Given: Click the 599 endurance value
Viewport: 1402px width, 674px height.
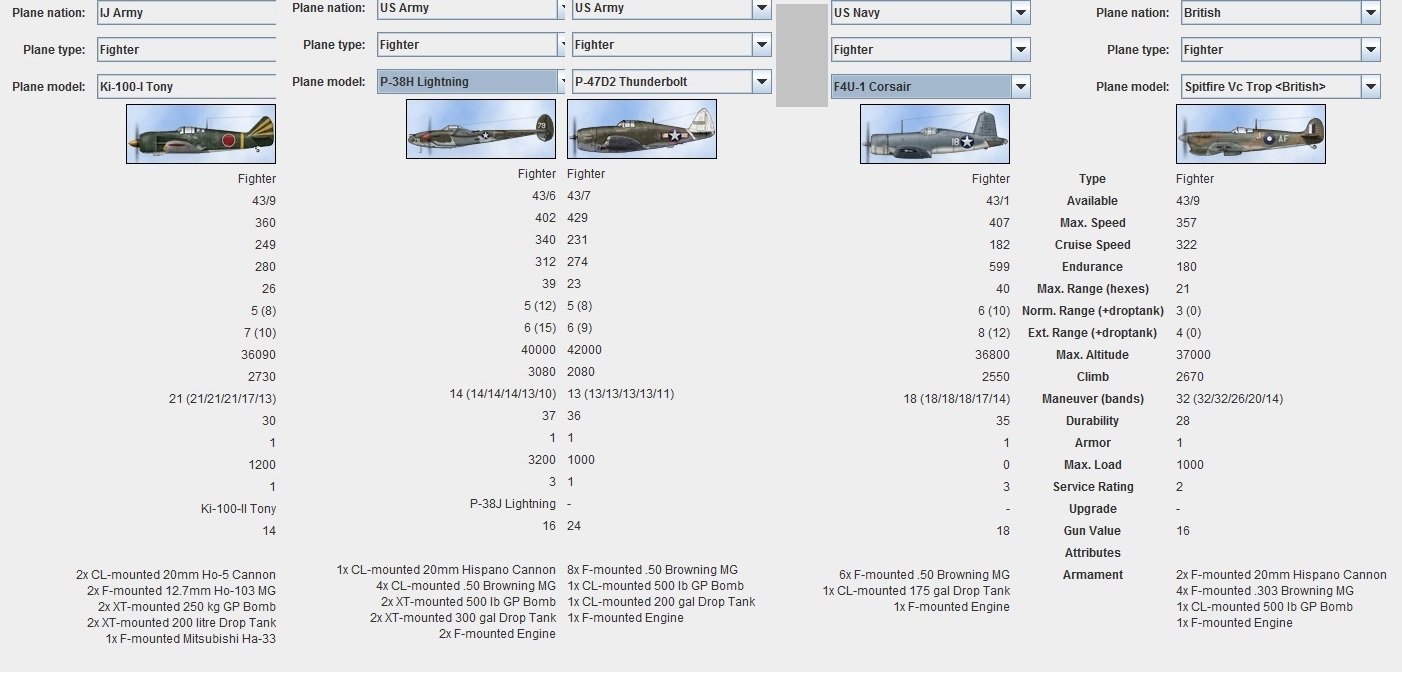Looking at the screenshot, I should click(998, 267).
